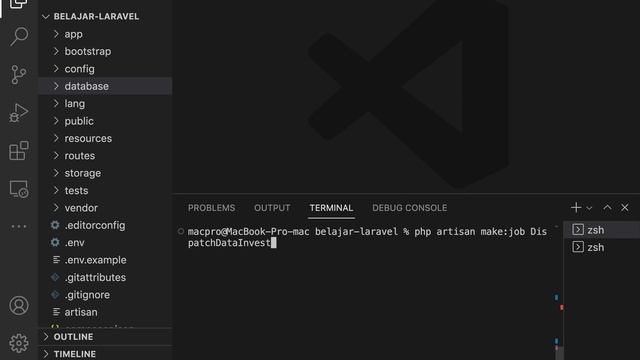The height and width of the screenshot is (360, 640).
Task: Expand the database folder
Action: point(105,86)
